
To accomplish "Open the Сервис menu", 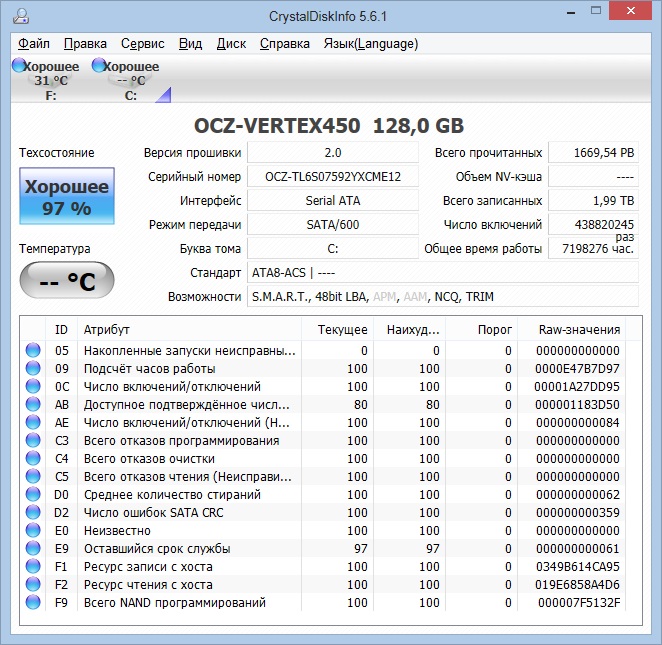I will 142,44.
